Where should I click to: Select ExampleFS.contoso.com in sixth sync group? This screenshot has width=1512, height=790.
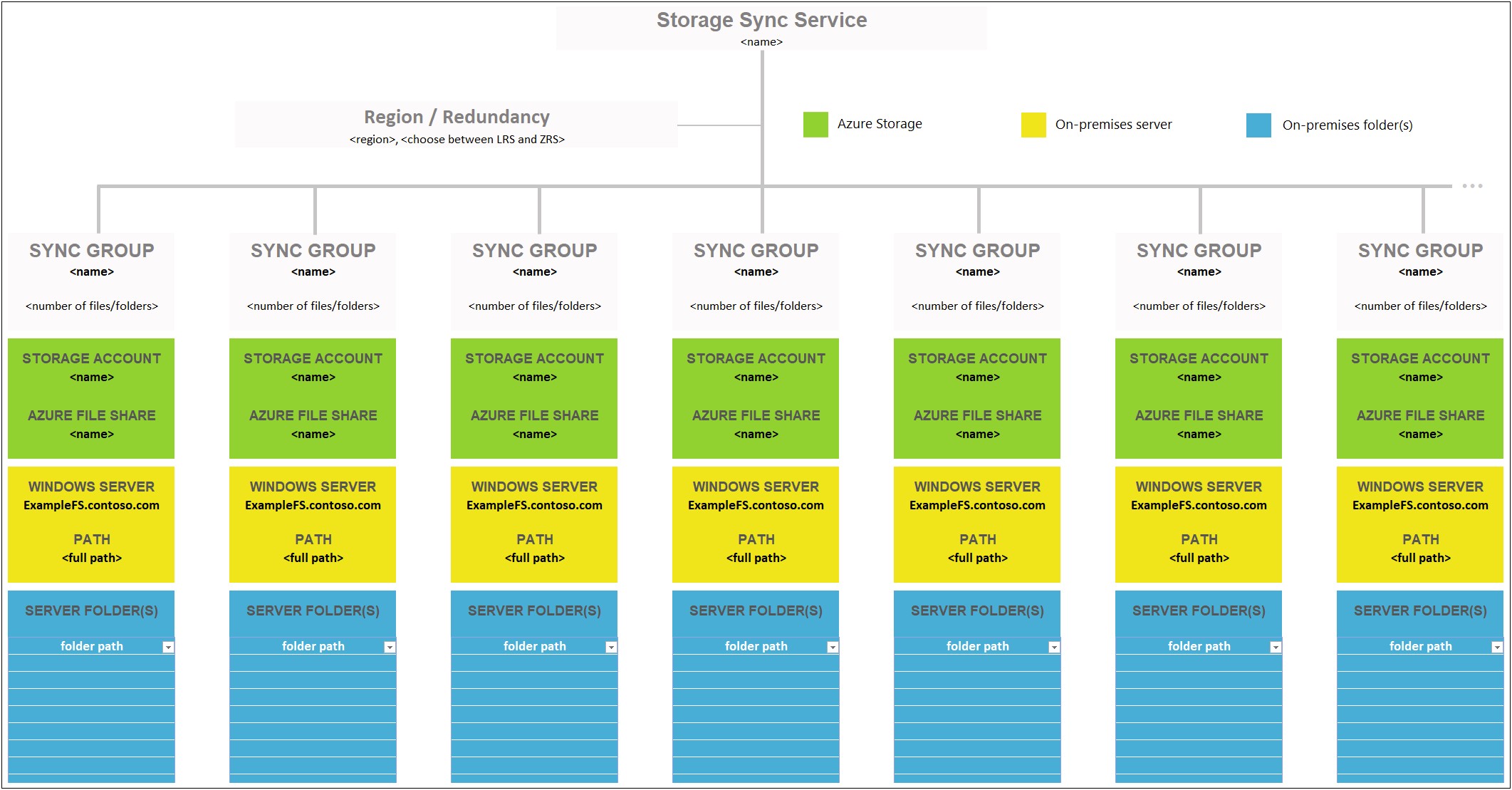(1199, 505)
